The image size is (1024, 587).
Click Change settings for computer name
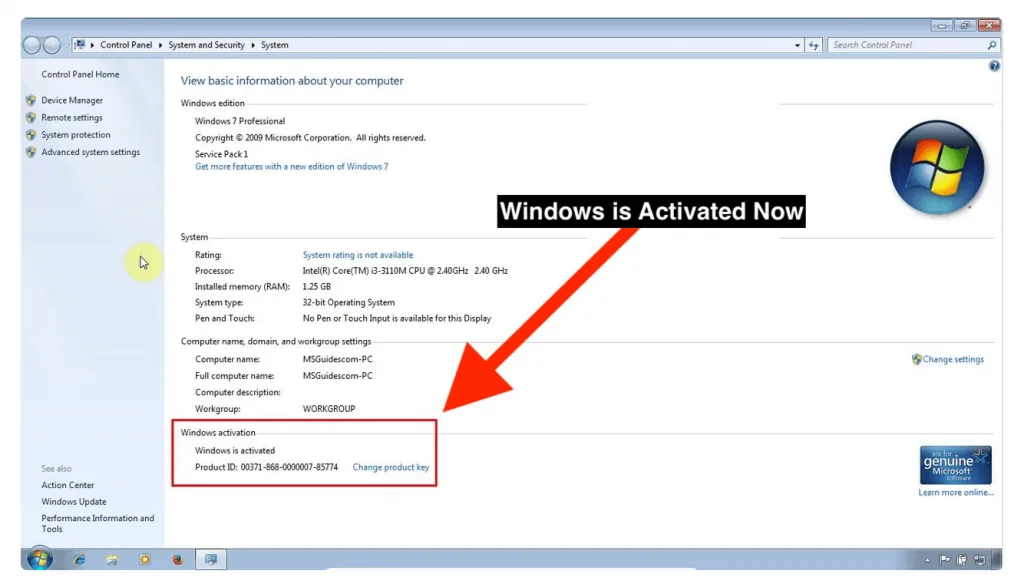(953, 359)
